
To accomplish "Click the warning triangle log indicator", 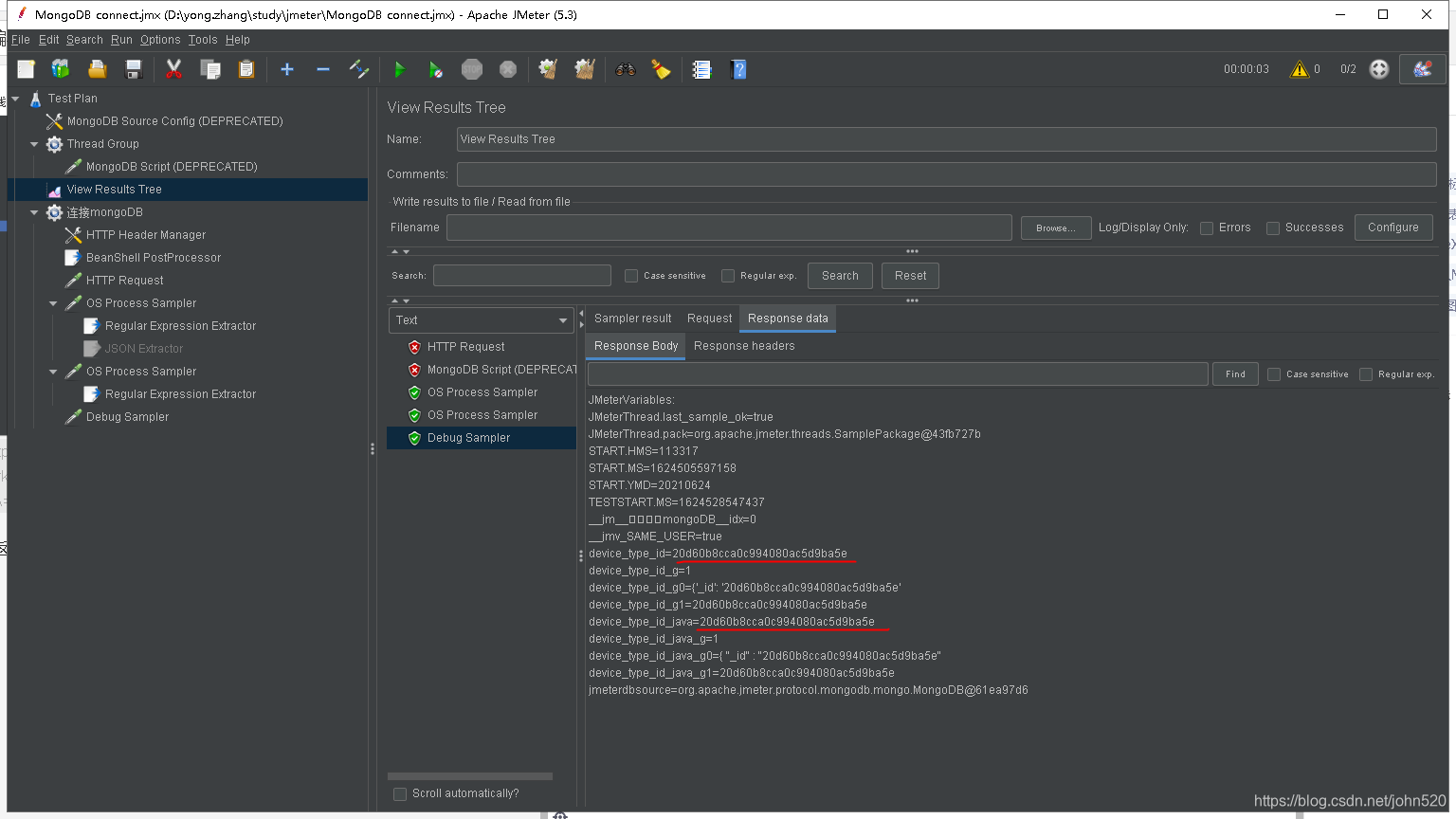I will (1299, 69).
